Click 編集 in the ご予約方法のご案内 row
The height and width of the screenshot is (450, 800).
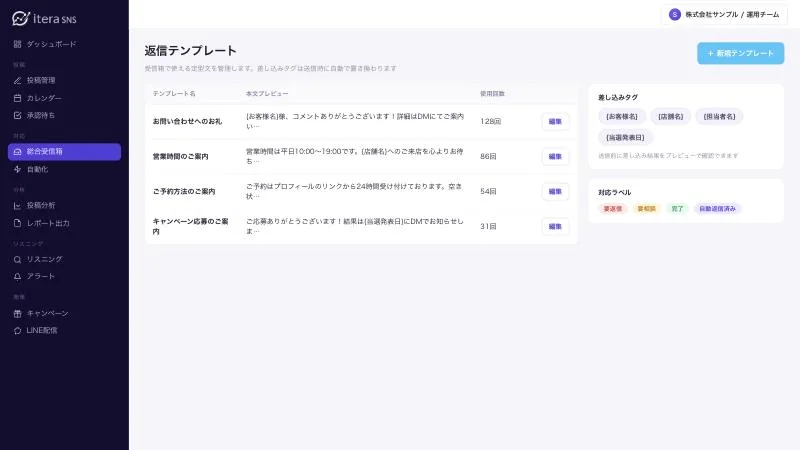pyautogui.click(x=555, y=191)
